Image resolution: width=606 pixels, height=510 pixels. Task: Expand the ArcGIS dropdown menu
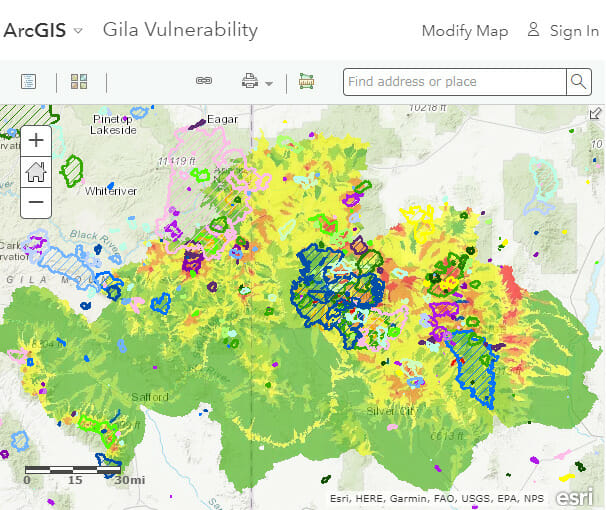(78, 32)
